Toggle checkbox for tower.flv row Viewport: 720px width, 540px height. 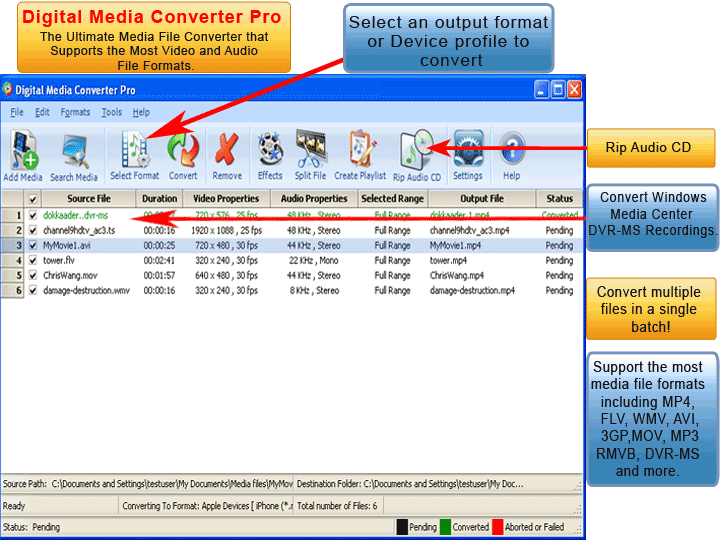point(33,260)
